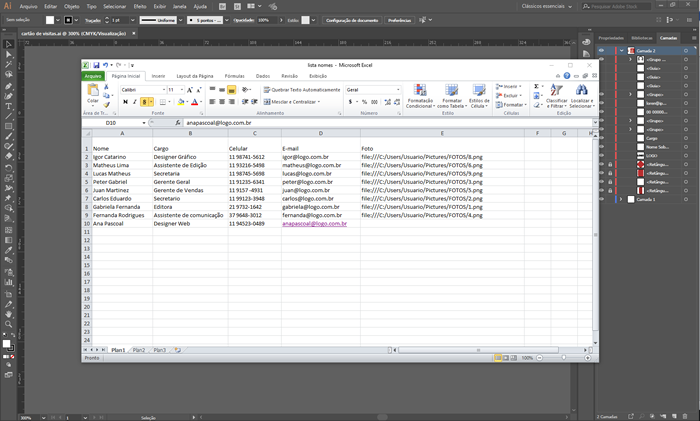Screen dimensions: 700x421
Task: Expand the Camada 1 layer
Action: pos(621,199)
